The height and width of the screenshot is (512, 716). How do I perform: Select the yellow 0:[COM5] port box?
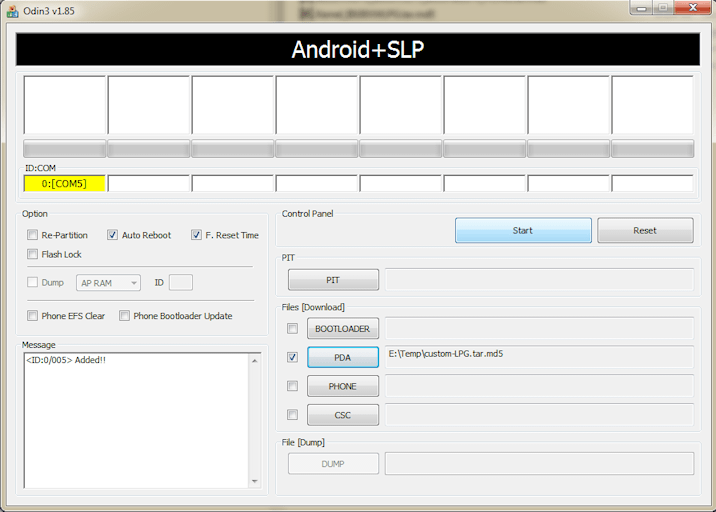tap(64, 184)
